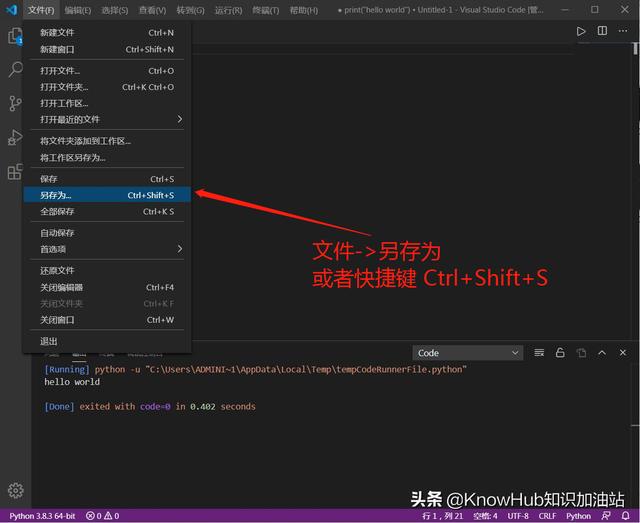This screenshot has height=523, width=640.
Task: Toggle the output scroll lock icon
Action: (560, 352)
